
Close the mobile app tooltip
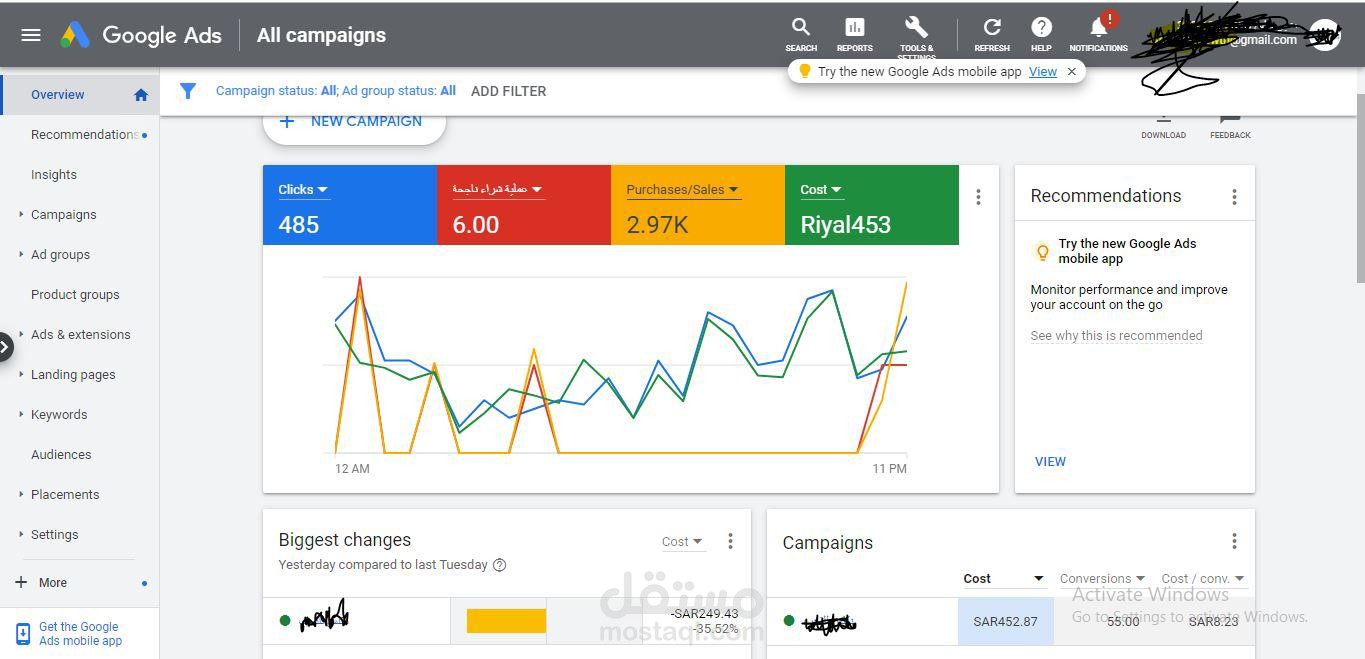(1071, 72)
